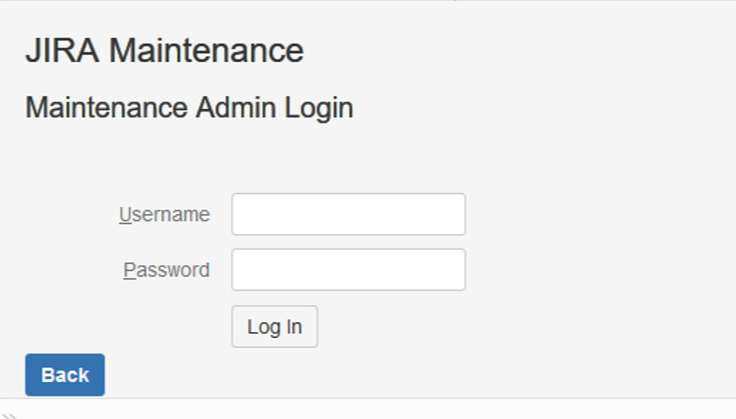Click the Username input field
736x419 pixels.
(x=348, y=214)
